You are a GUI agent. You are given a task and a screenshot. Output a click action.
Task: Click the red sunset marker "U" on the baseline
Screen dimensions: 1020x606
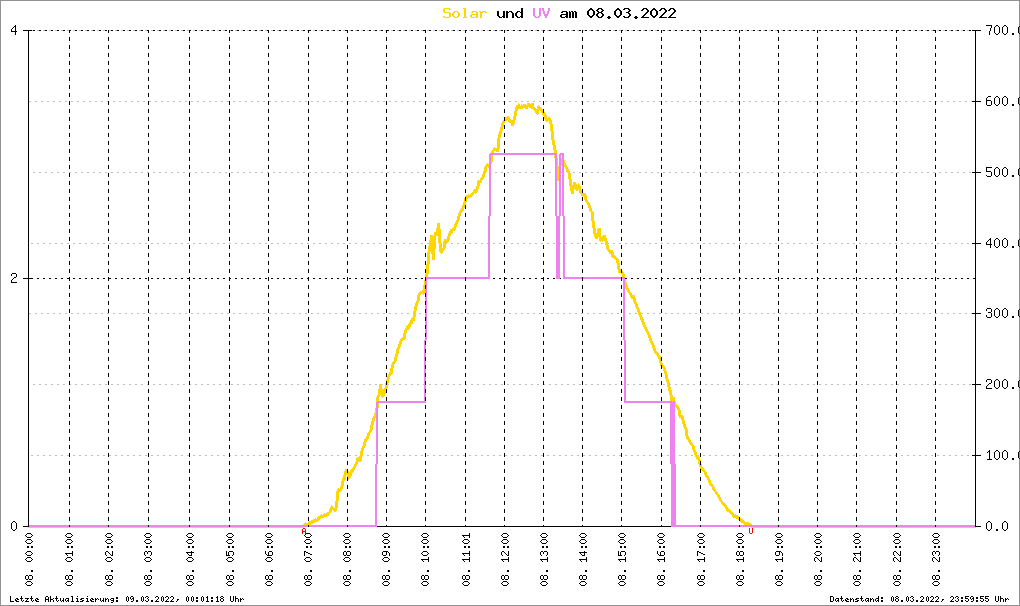pyautogui.click(x=751, y=531)
